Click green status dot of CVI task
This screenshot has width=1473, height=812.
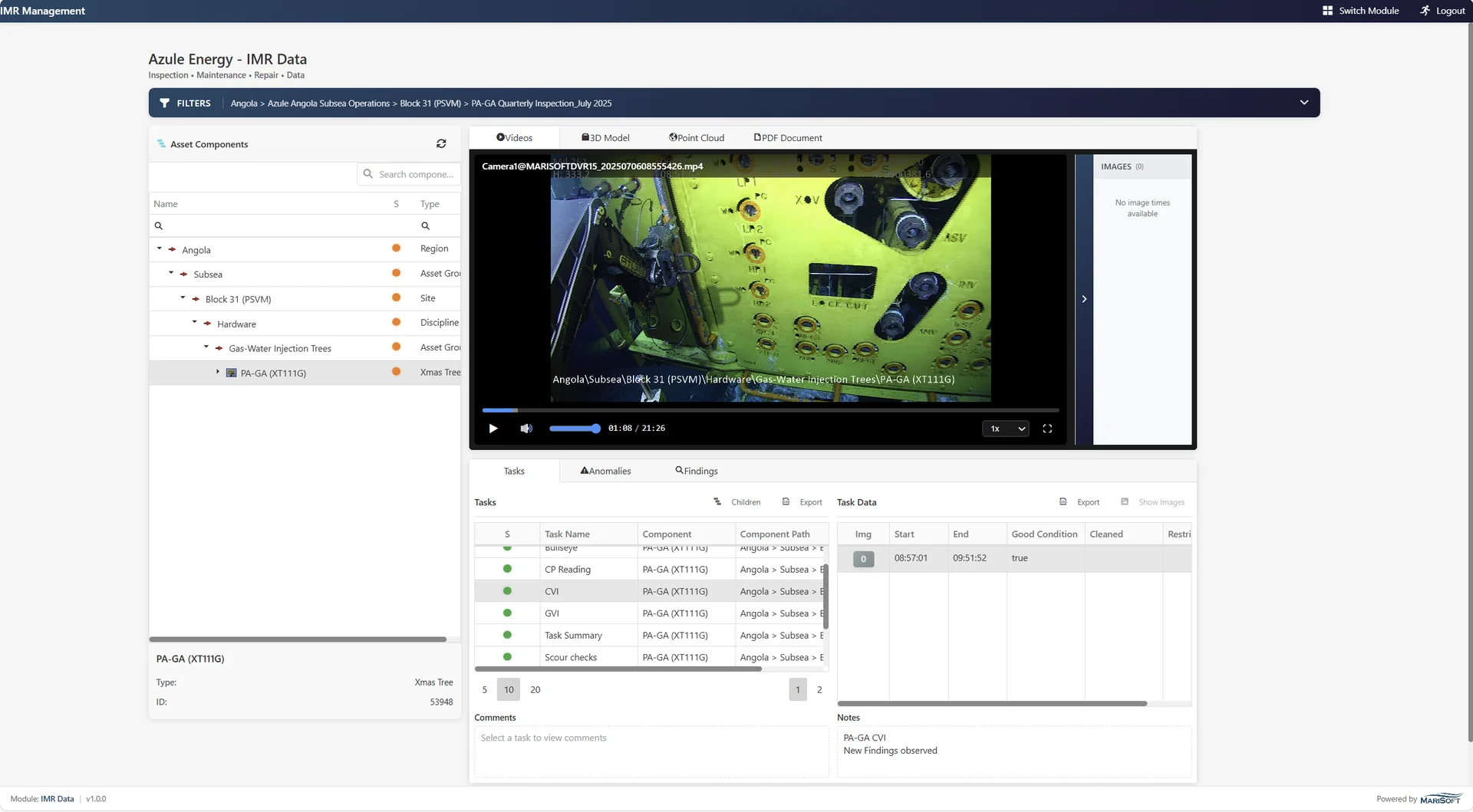[x=507, y=591]
